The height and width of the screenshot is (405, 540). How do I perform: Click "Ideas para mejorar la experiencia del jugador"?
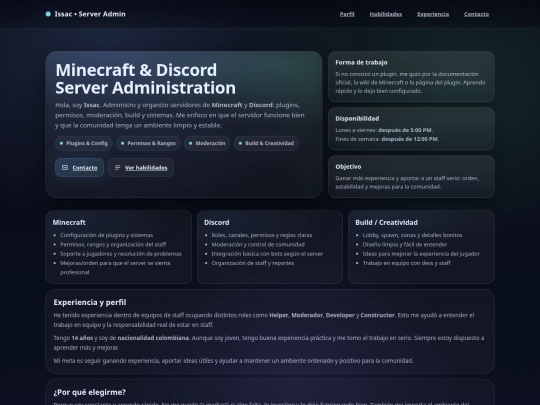pos(421,254)
